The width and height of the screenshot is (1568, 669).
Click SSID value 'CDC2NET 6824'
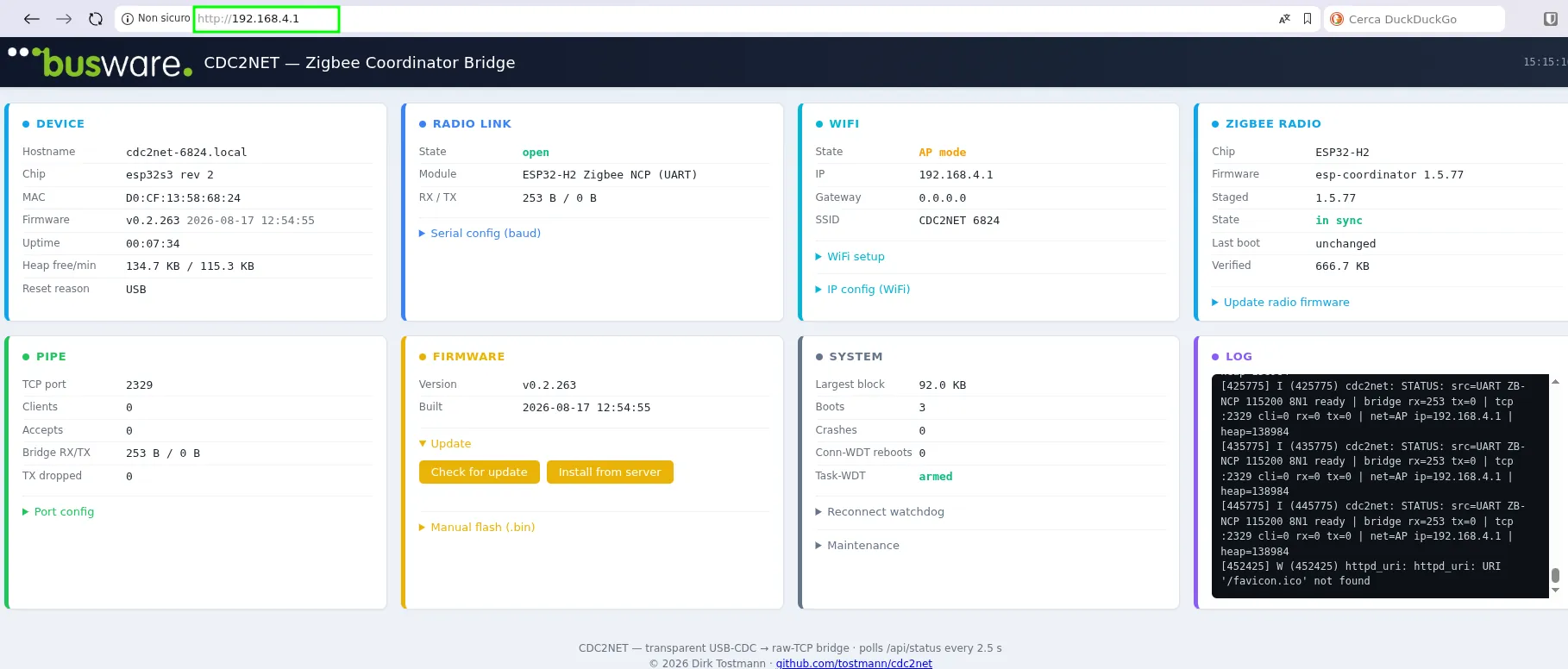tap(959, 220)
